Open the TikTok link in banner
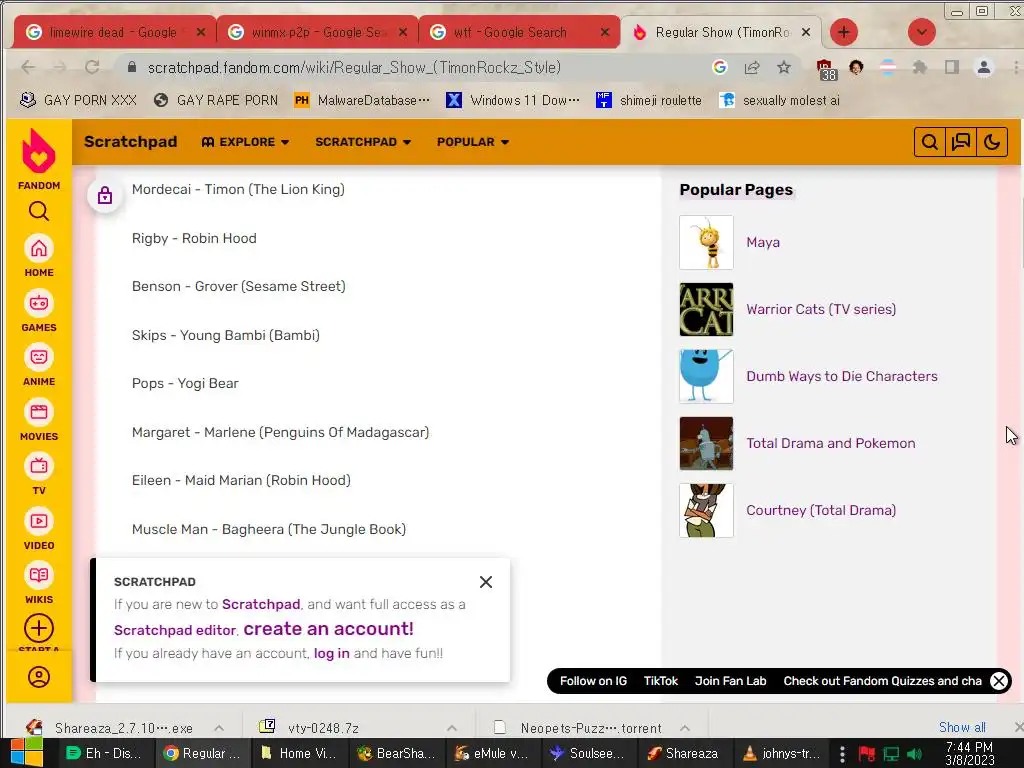The width and height of the screenshot is (1024, 768). 661,681
